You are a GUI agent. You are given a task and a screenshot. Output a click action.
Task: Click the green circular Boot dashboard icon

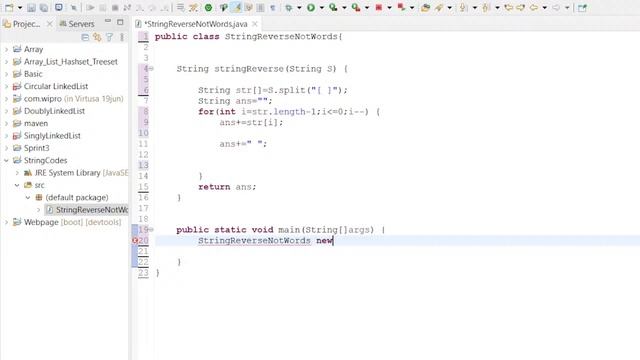point(209,7)
